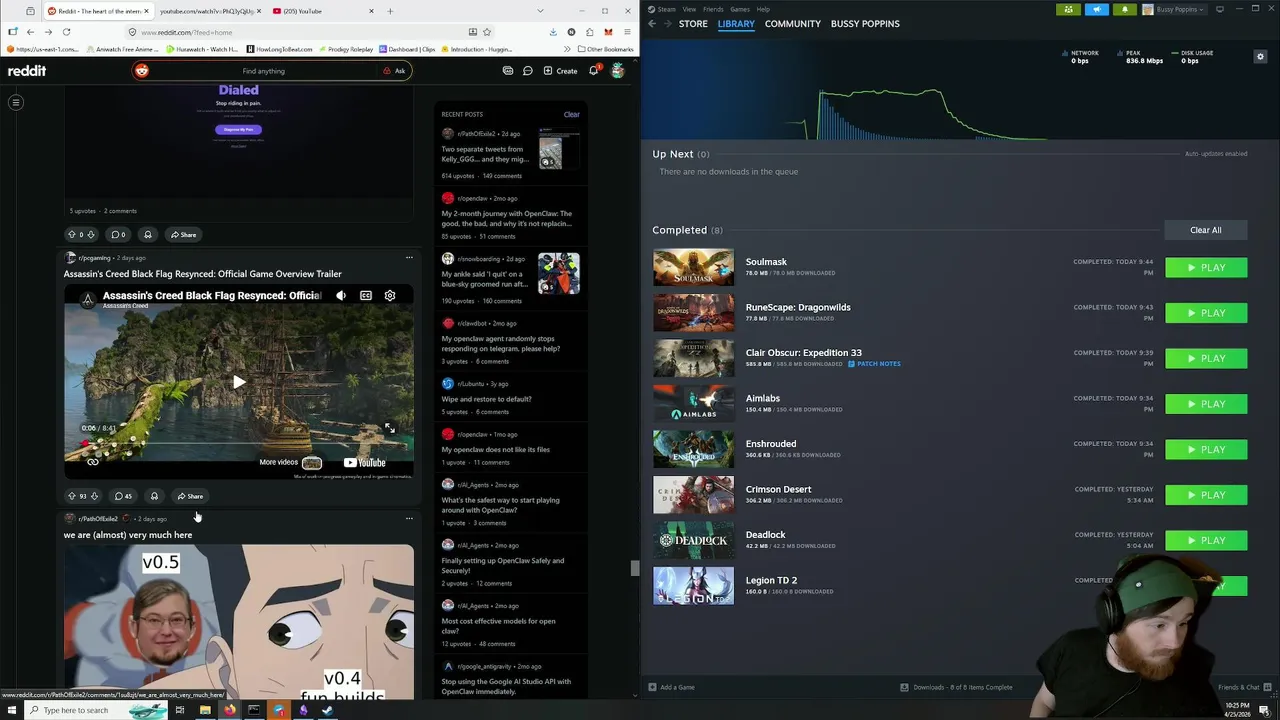Open Reddit user avatar menu
This screenshot has height=720, width=1280.
point(618,71)
